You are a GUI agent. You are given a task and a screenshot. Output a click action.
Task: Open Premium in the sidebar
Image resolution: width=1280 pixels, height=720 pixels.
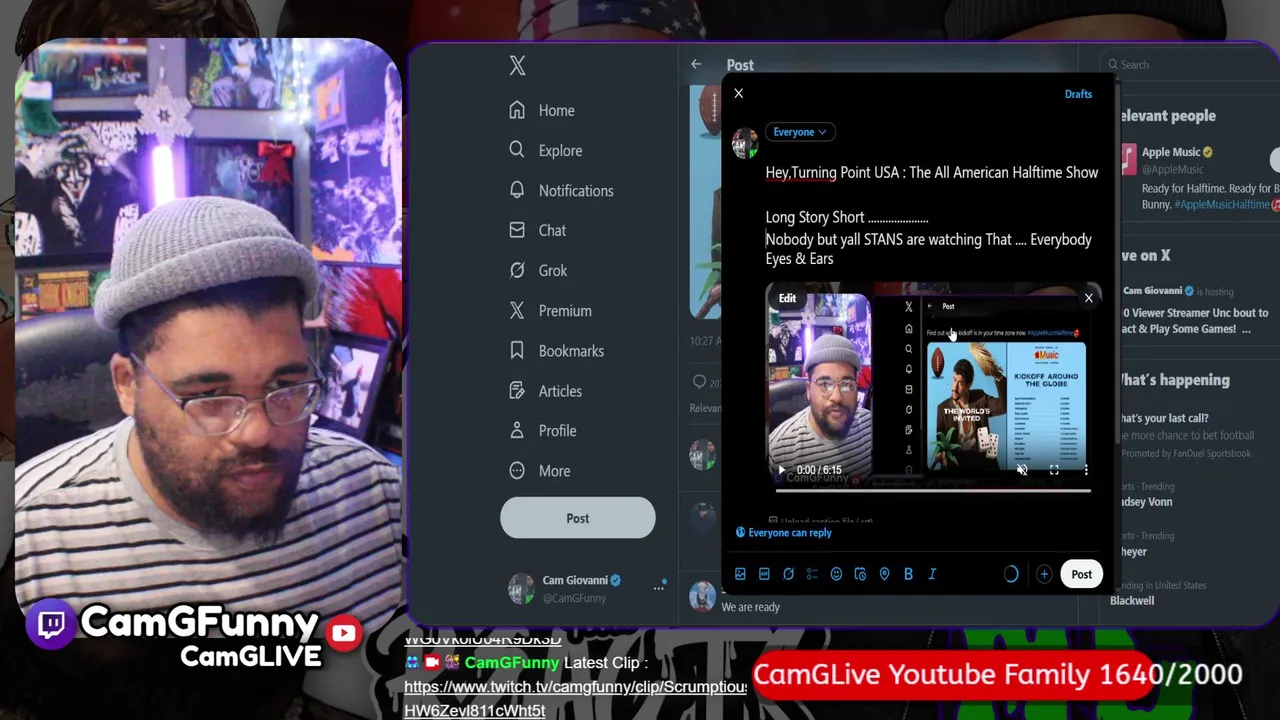(549, 311)
